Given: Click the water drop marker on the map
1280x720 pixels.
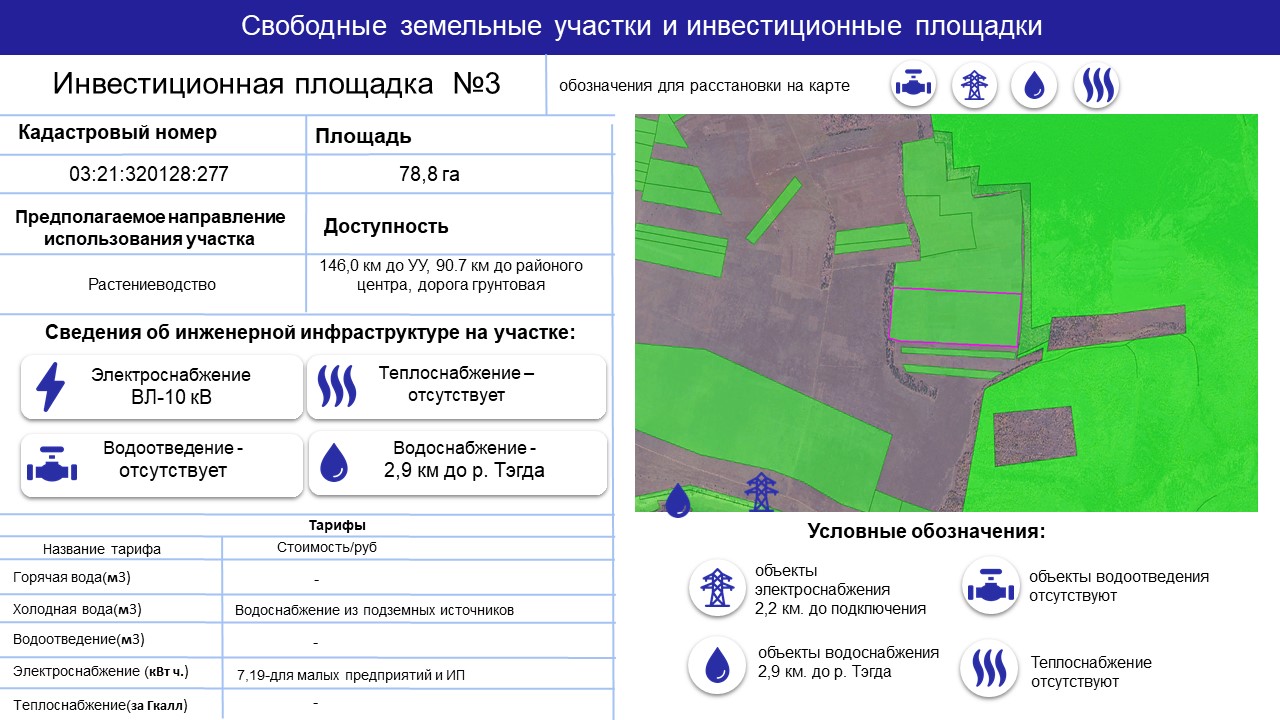Looking at the screenshot, I should pyautogui.click(x=678, y=499).
